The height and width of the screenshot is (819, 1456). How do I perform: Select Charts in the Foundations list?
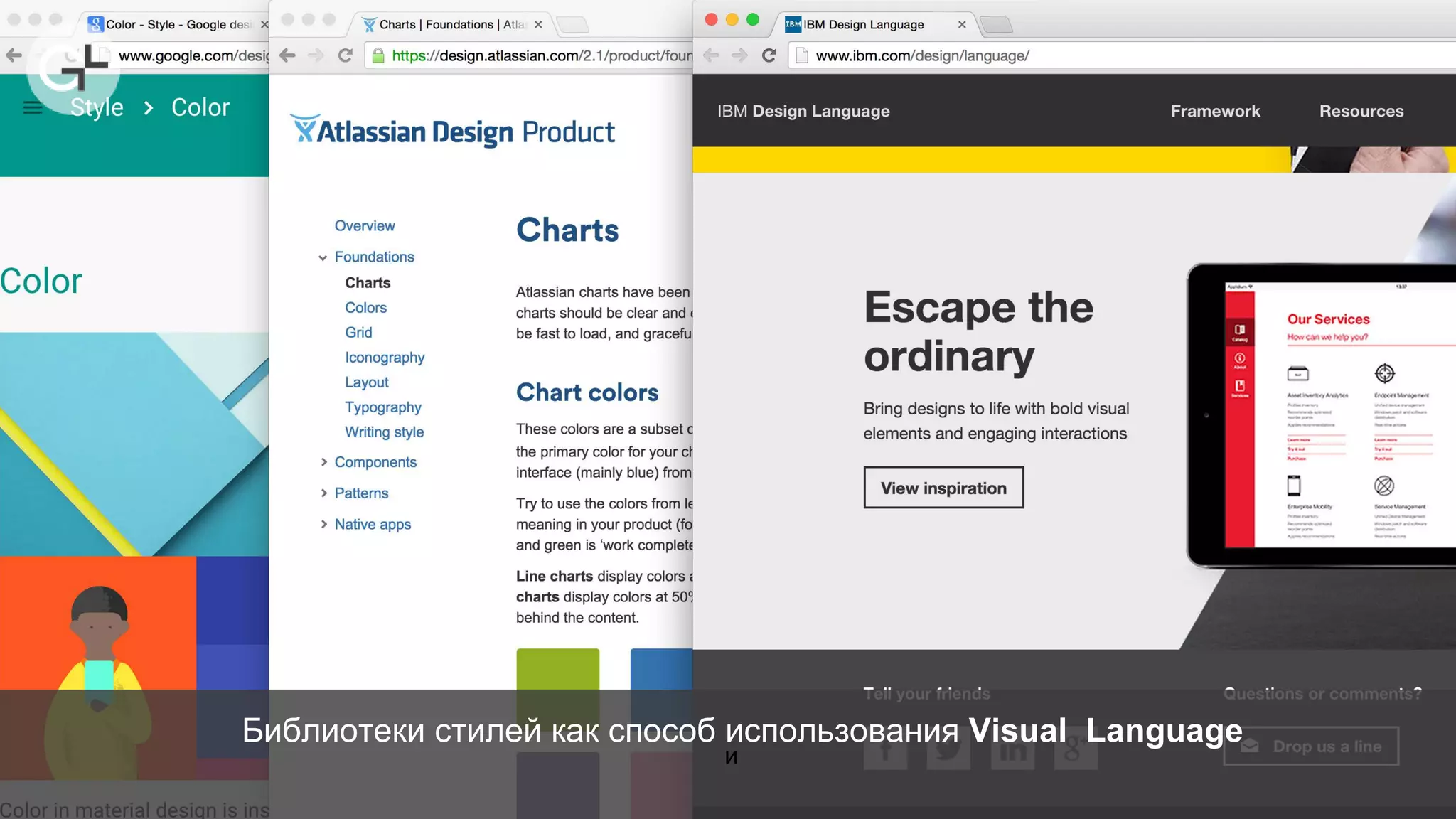coord(368,282)
